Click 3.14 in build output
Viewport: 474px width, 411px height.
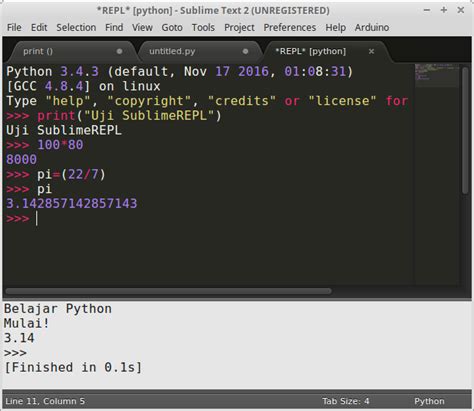pos(19,338)
